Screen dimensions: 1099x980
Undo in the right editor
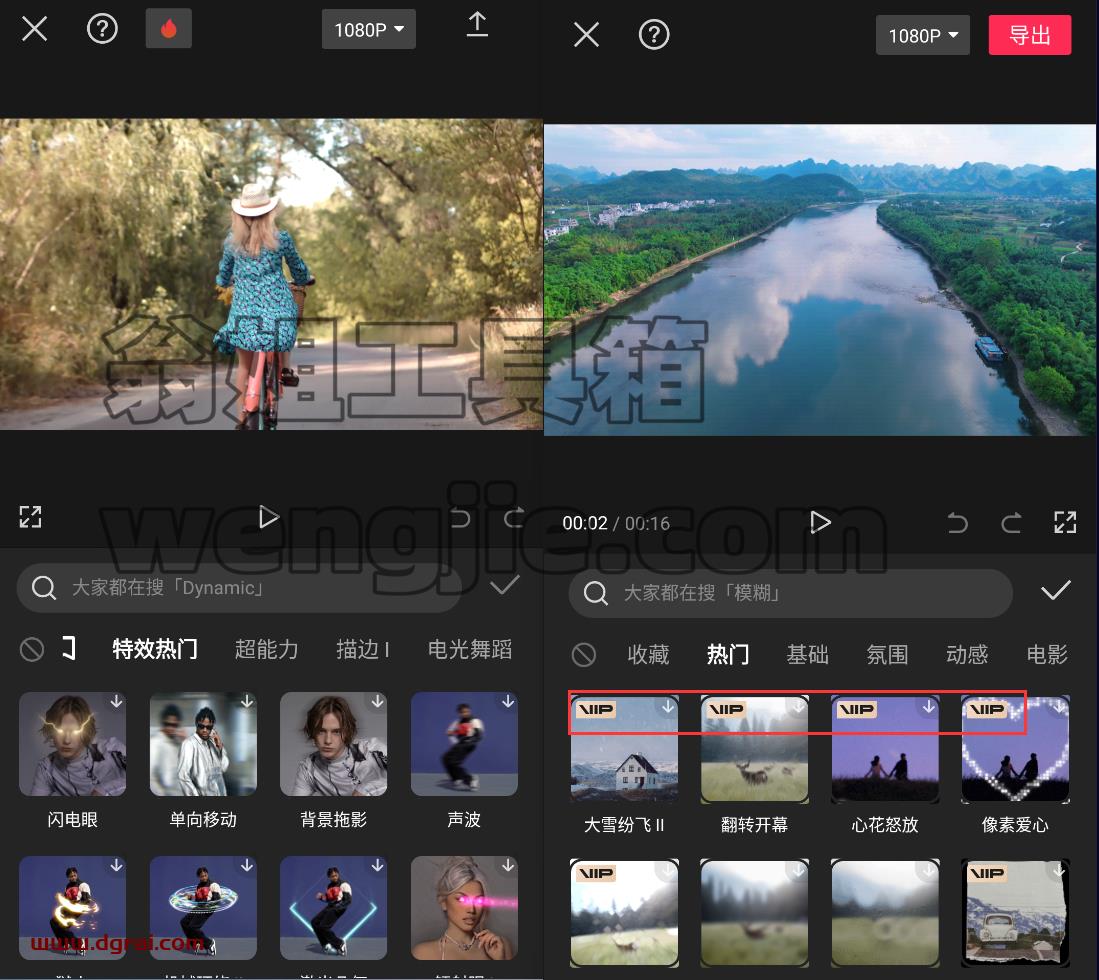point(957,523)
